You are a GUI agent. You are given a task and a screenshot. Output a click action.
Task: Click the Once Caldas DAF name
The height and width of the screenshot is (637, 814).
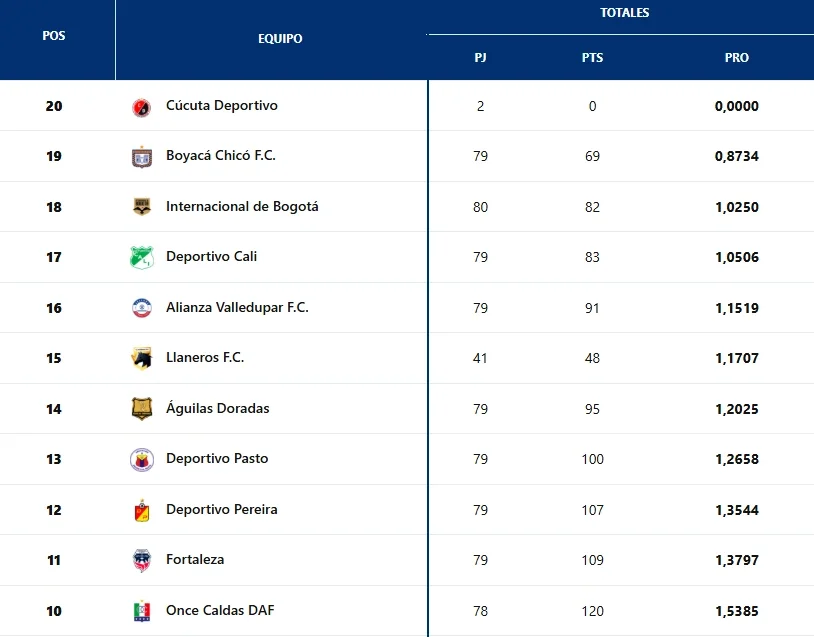(220, 610)
